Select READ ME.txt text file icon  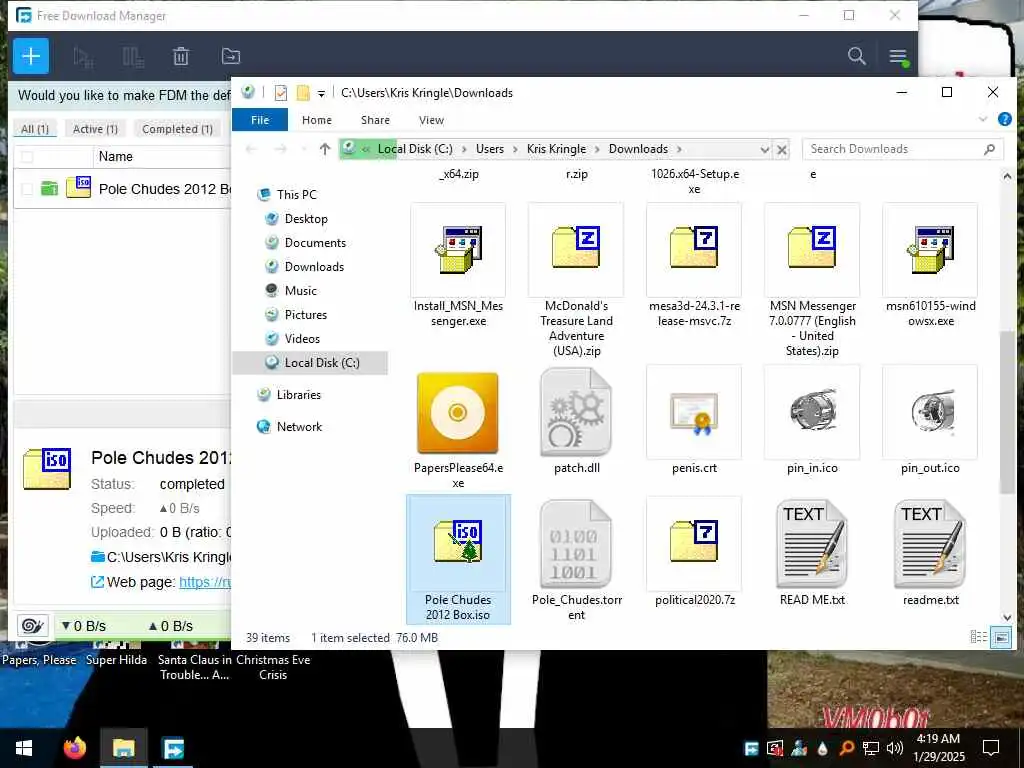coord(812,544)
